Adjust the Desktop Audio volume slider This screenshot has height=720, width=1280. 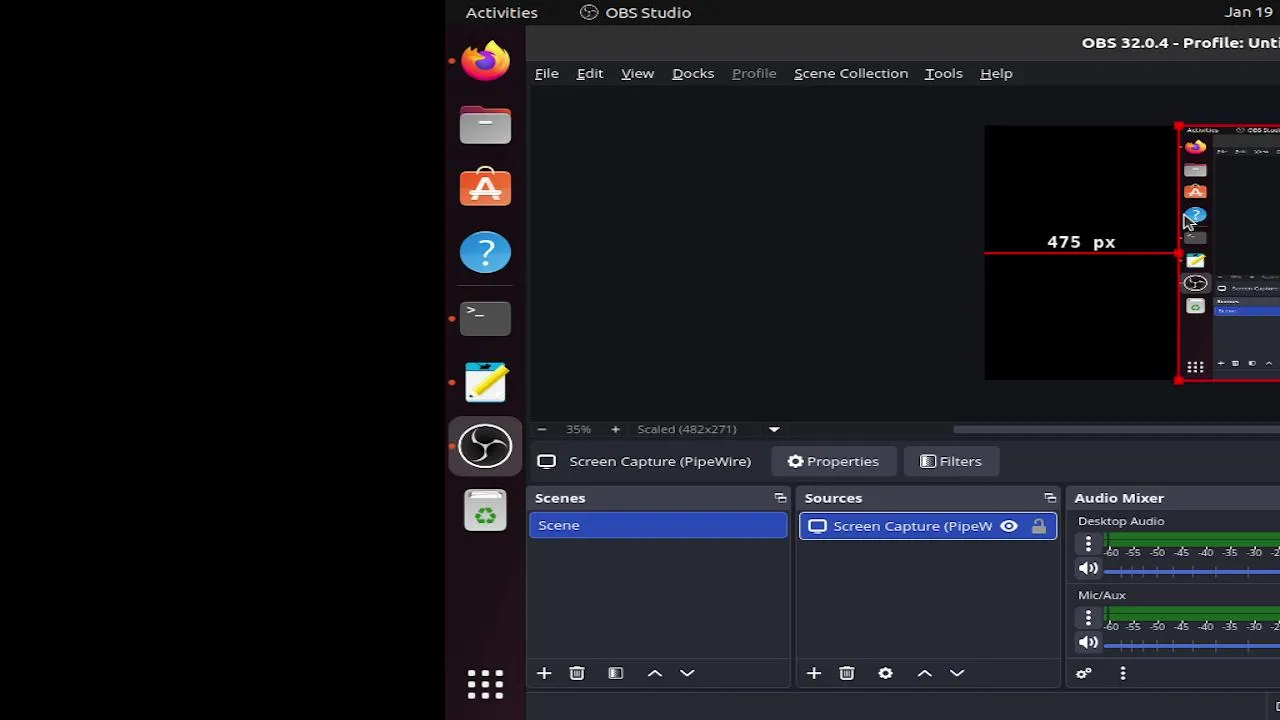pos(1192,571)
